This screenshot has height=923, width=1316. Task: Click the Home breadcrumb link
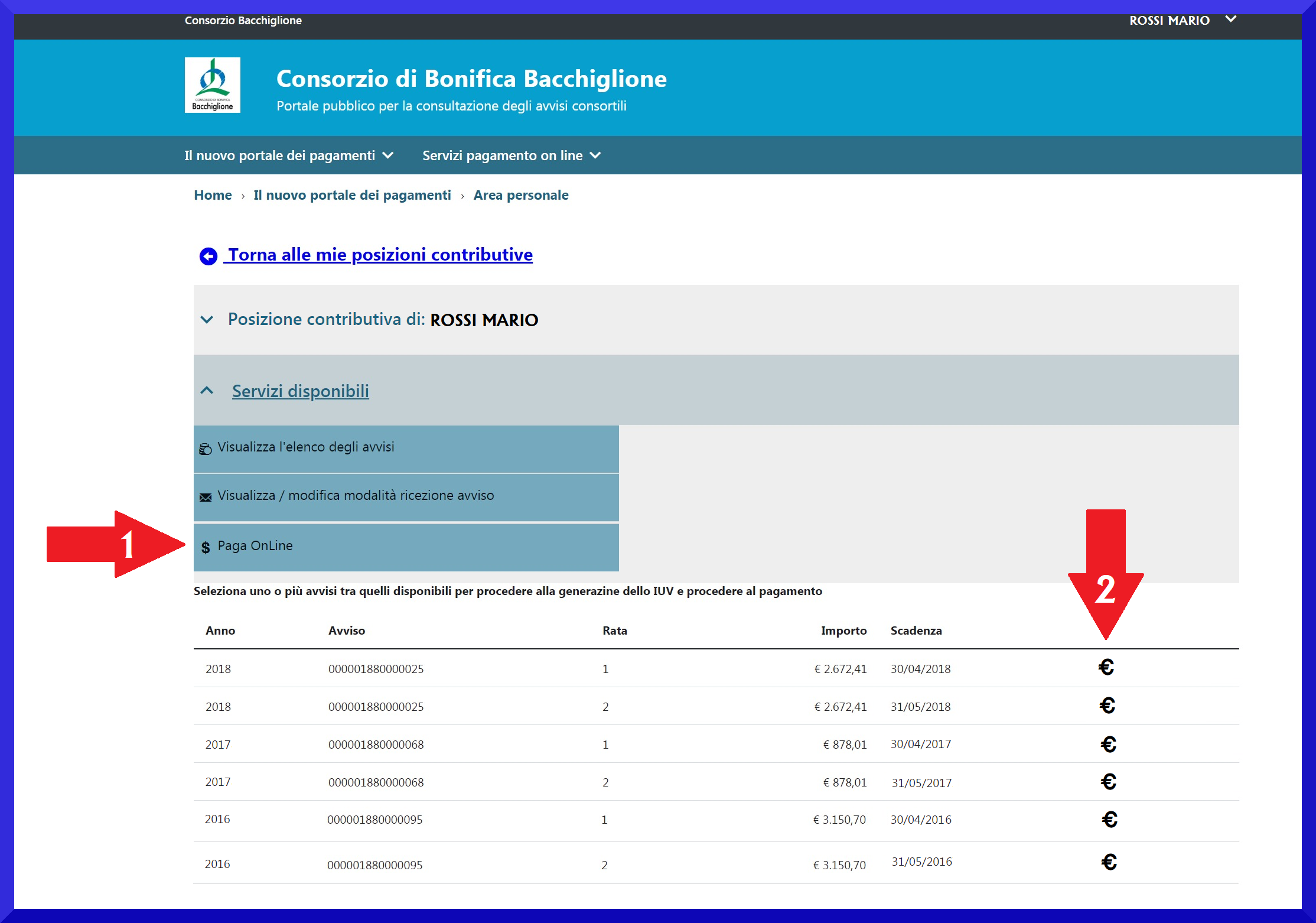(213, 195)
